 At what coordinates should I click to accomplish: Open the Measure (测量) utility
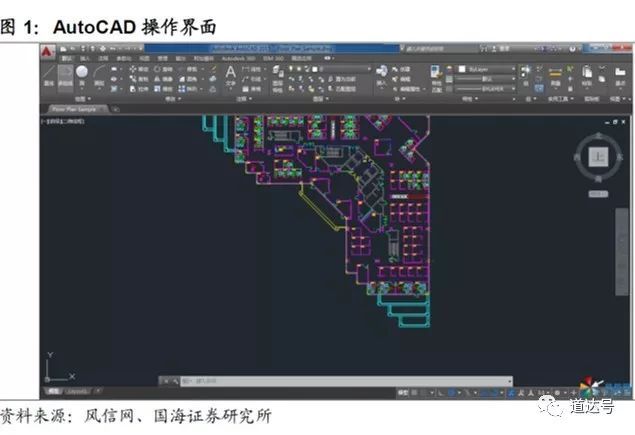click(x=555, y=77)
